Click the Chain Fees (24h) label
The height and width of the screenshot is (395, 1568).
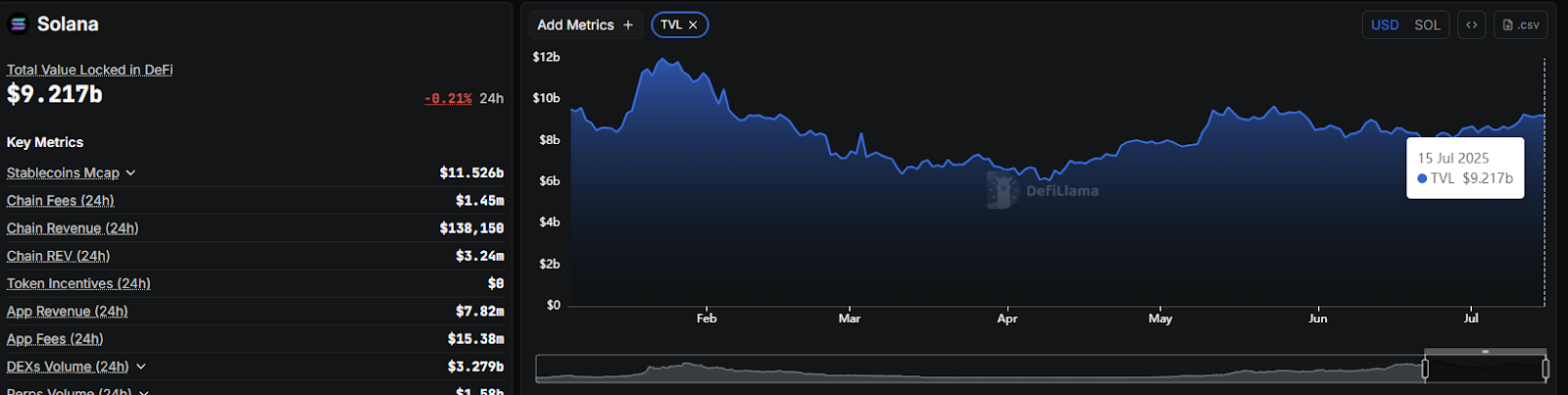(60, 201)
